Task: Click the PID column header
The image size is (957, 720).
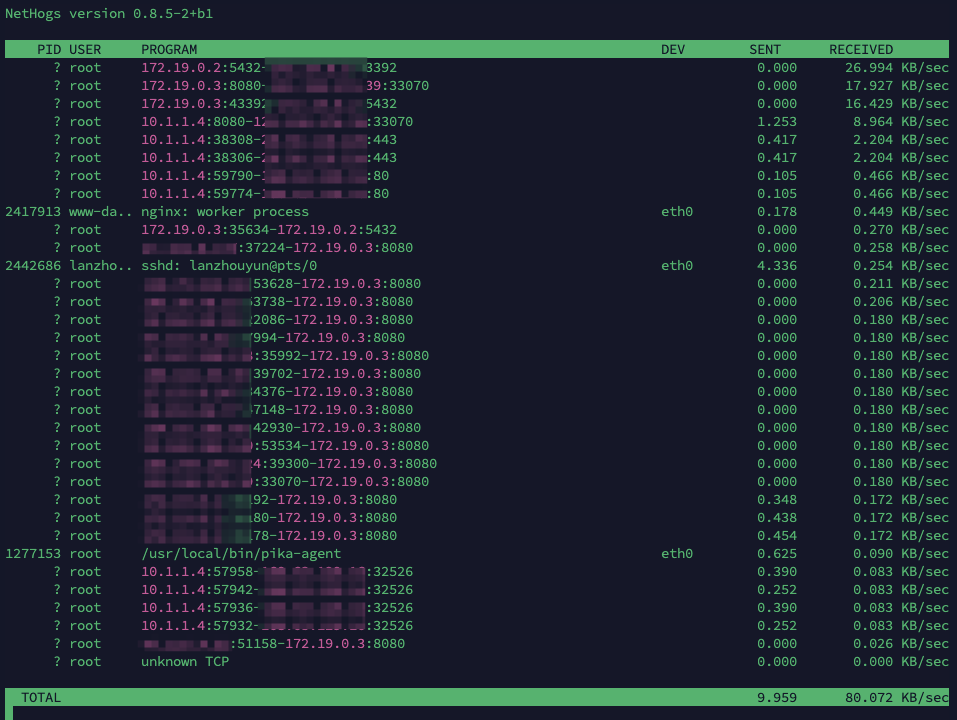Action: [49, 49]
